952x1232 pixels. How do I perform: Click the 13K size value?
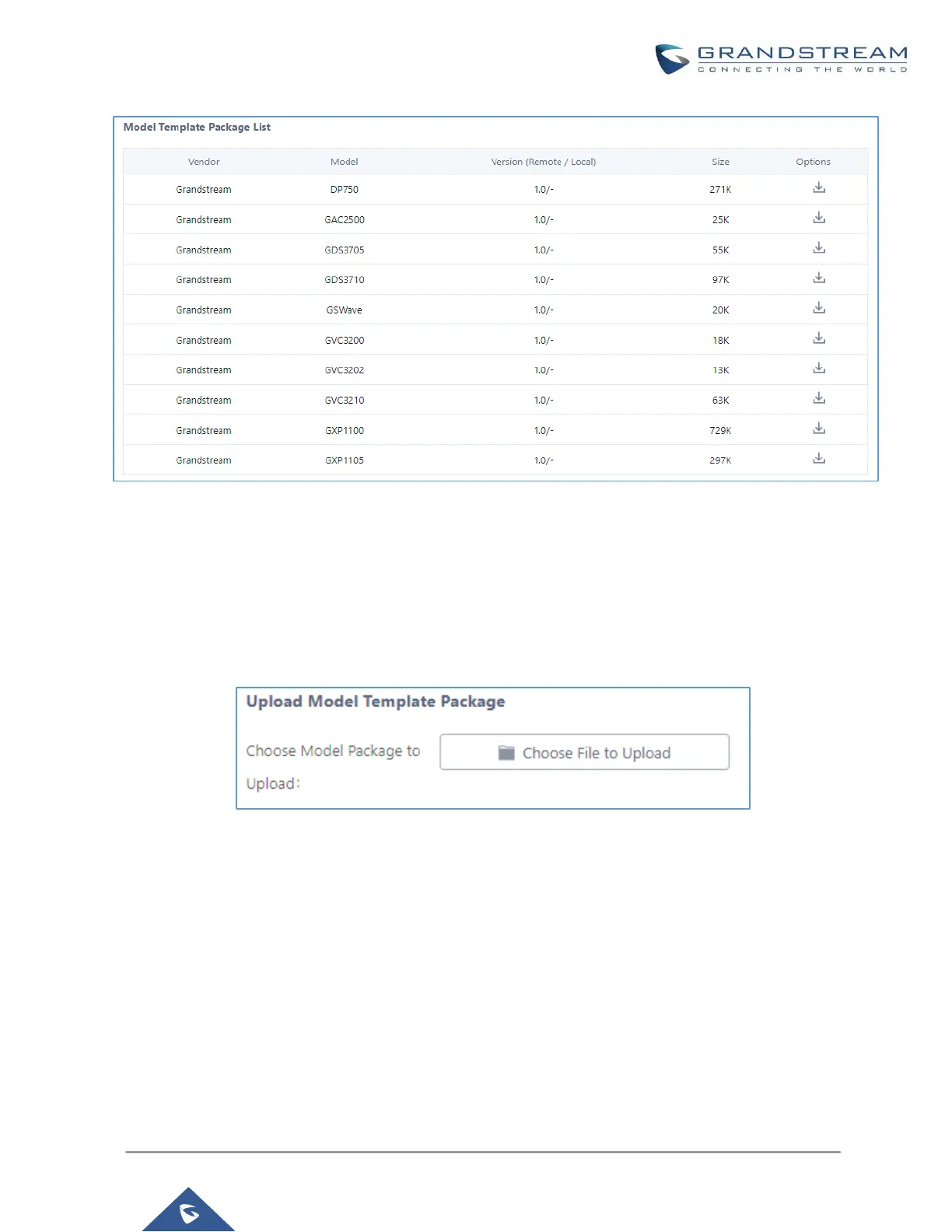click(x=721, y=370)
